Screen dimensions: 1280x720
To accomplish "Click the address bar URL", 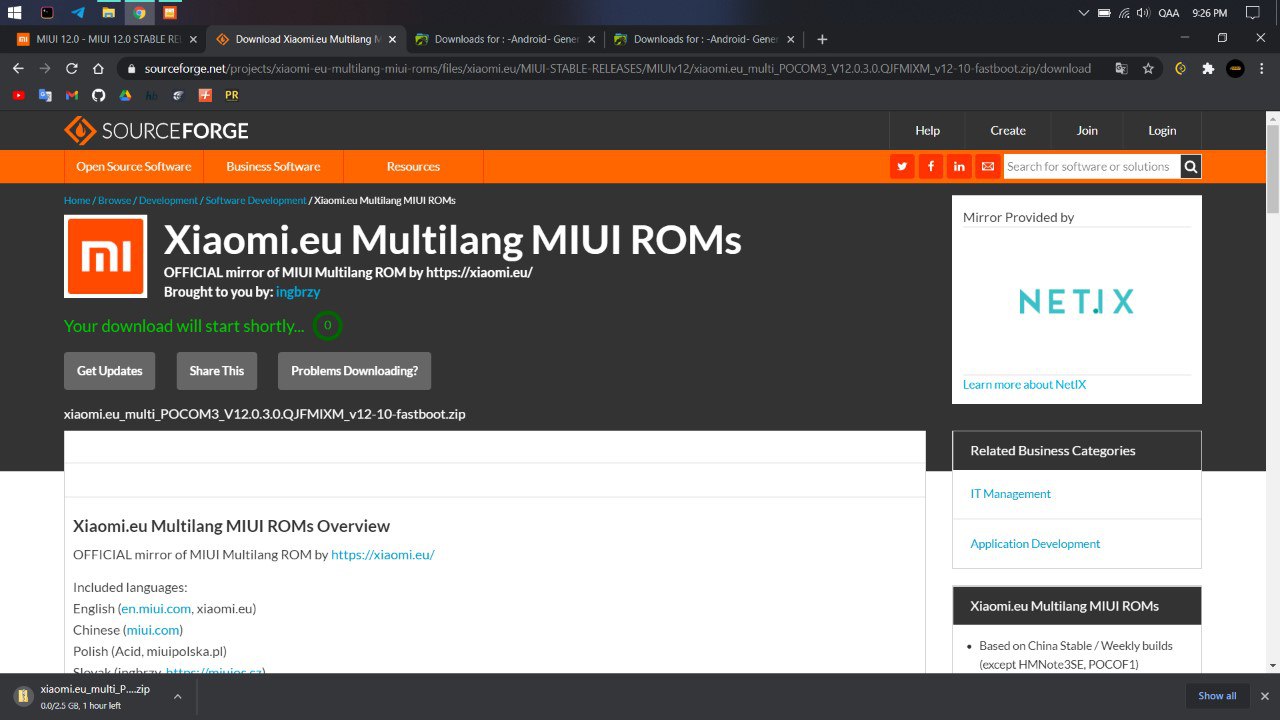I will [615, 68].
